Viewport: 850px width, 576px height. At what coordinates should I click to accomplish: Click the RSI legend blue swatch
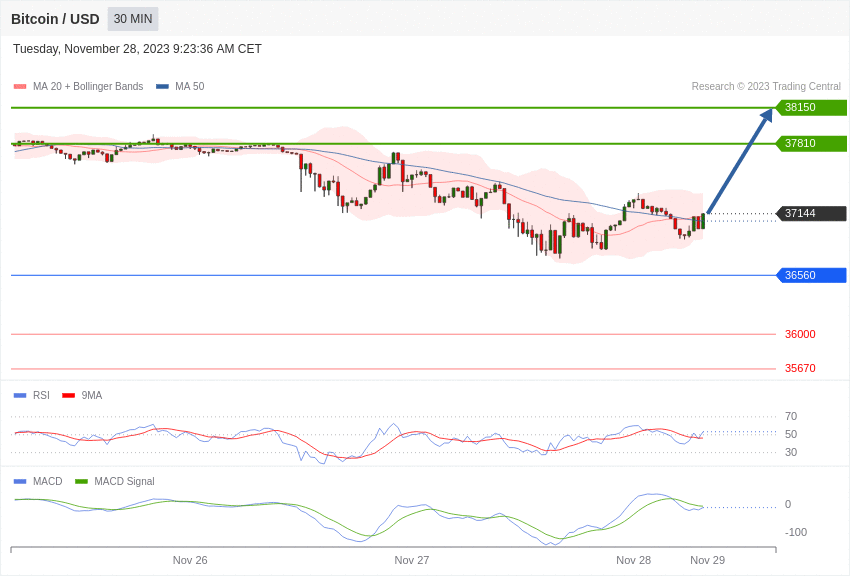pyautogui.click(x=20, y=396)
